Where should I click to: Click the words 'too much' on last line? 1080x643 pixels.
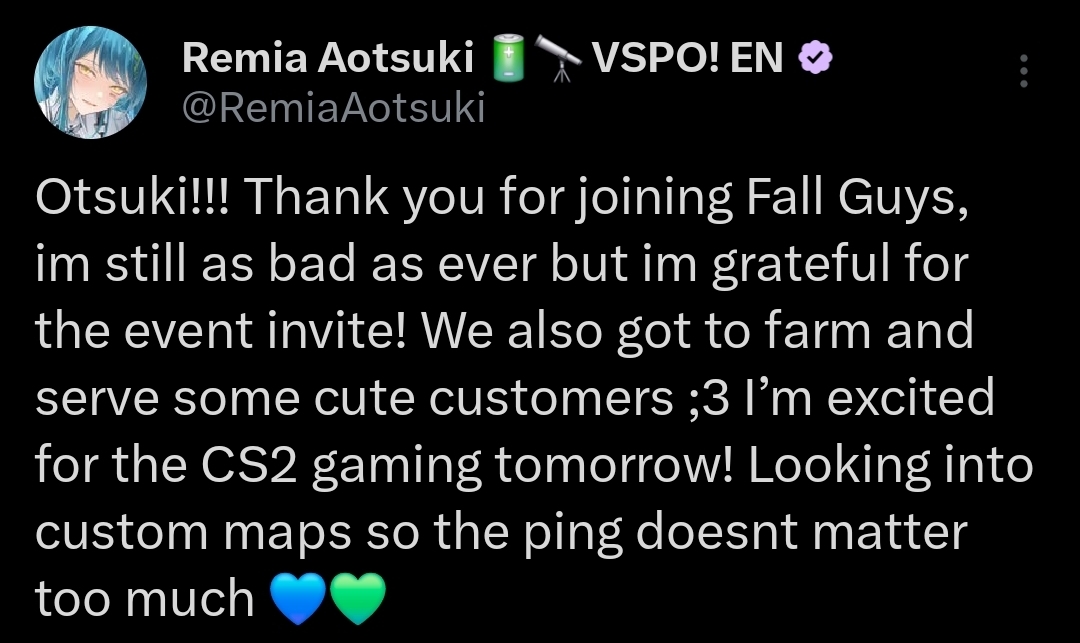click(x=145, y=598)
